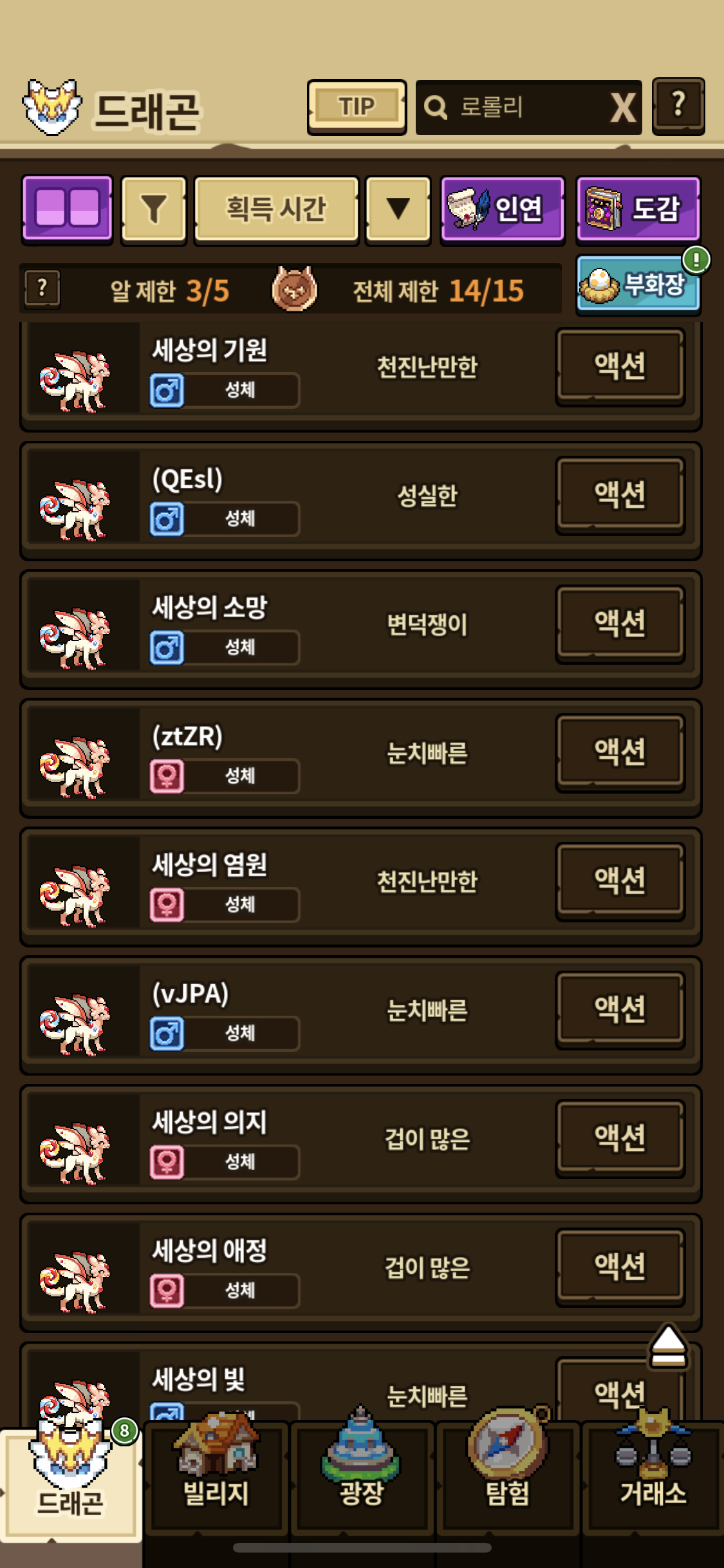724x1568 pixels.
Task: Click the question mark help icon at top right
Action: tap(678, 106)
